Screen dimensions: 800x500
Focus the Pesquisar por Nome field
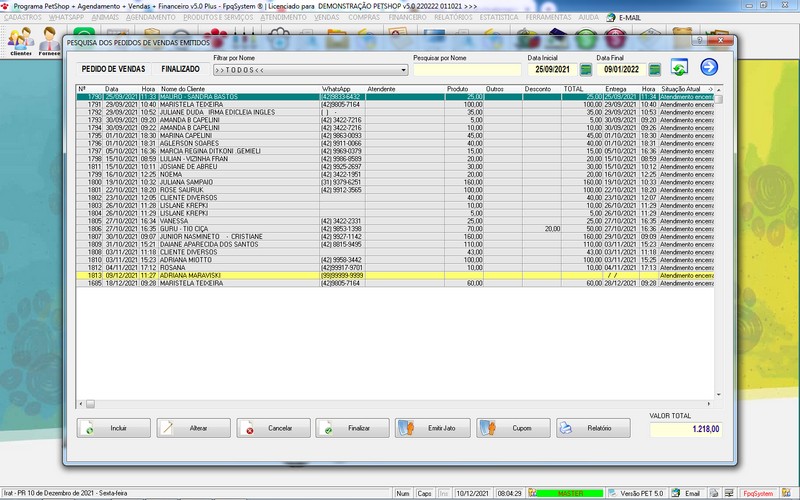(x=467, y=70)
